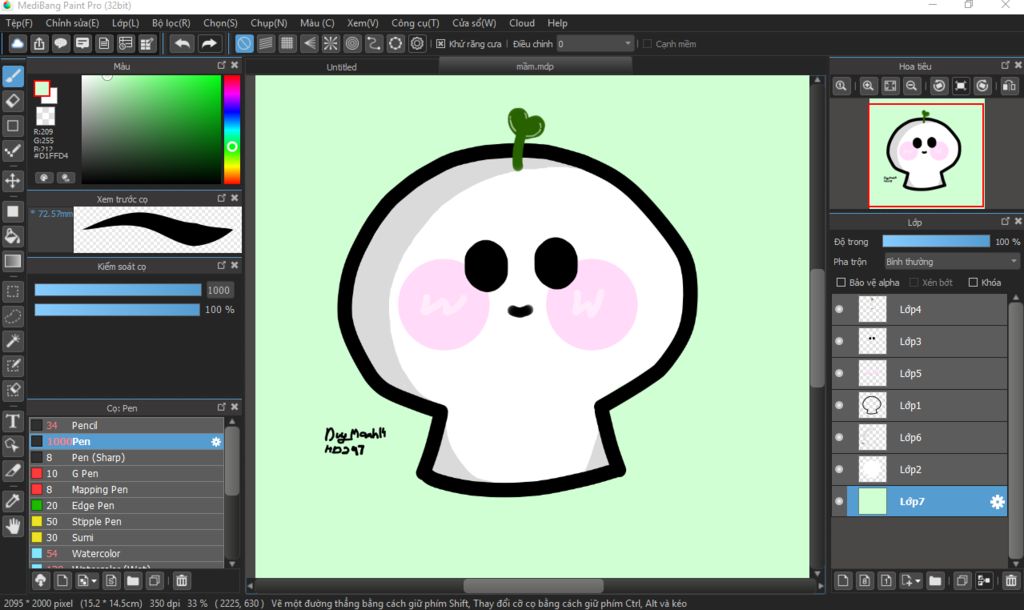The width and height of the screenshot is (1024, 610).
Task: Hide the Lớp4 layer
Action: (x=839, y=310)
